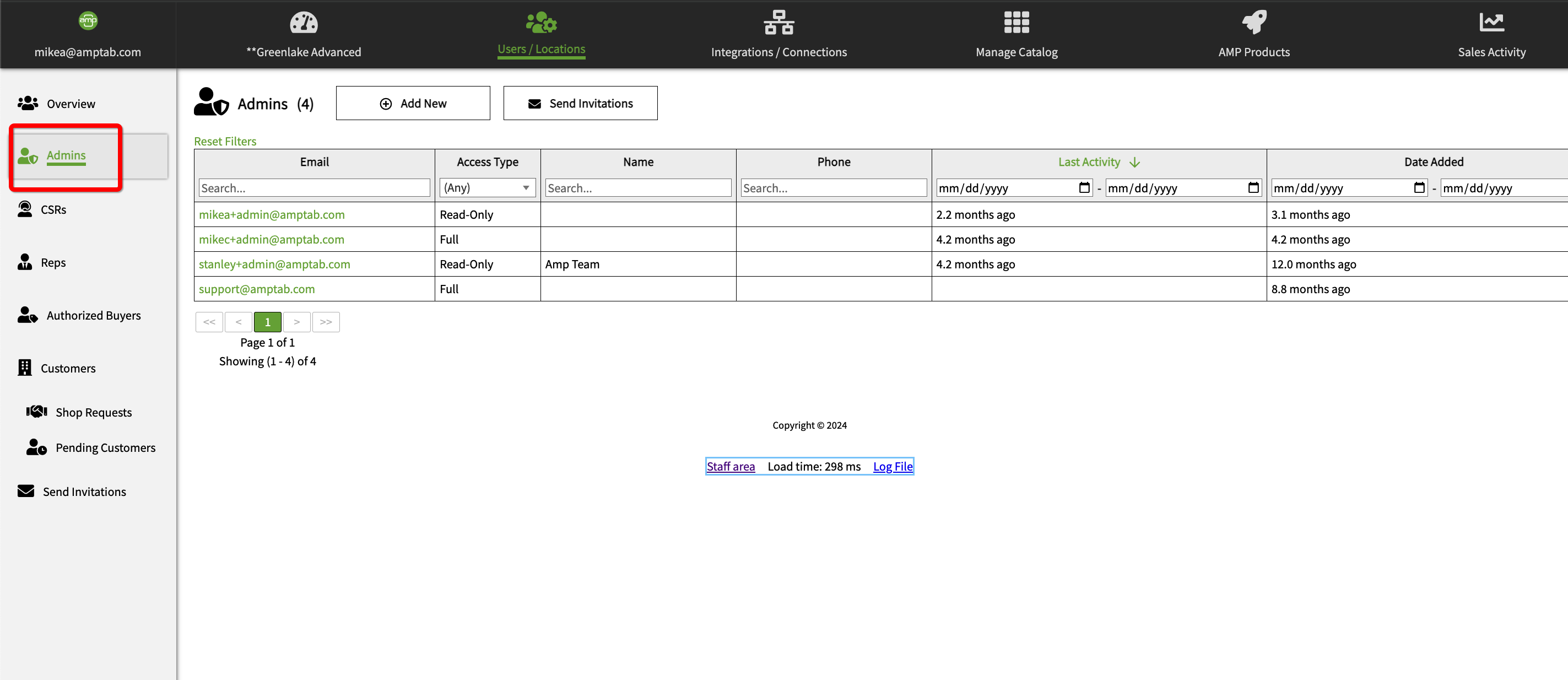Click the Email search field
1568x680 pixels.
tap(314, 188)
